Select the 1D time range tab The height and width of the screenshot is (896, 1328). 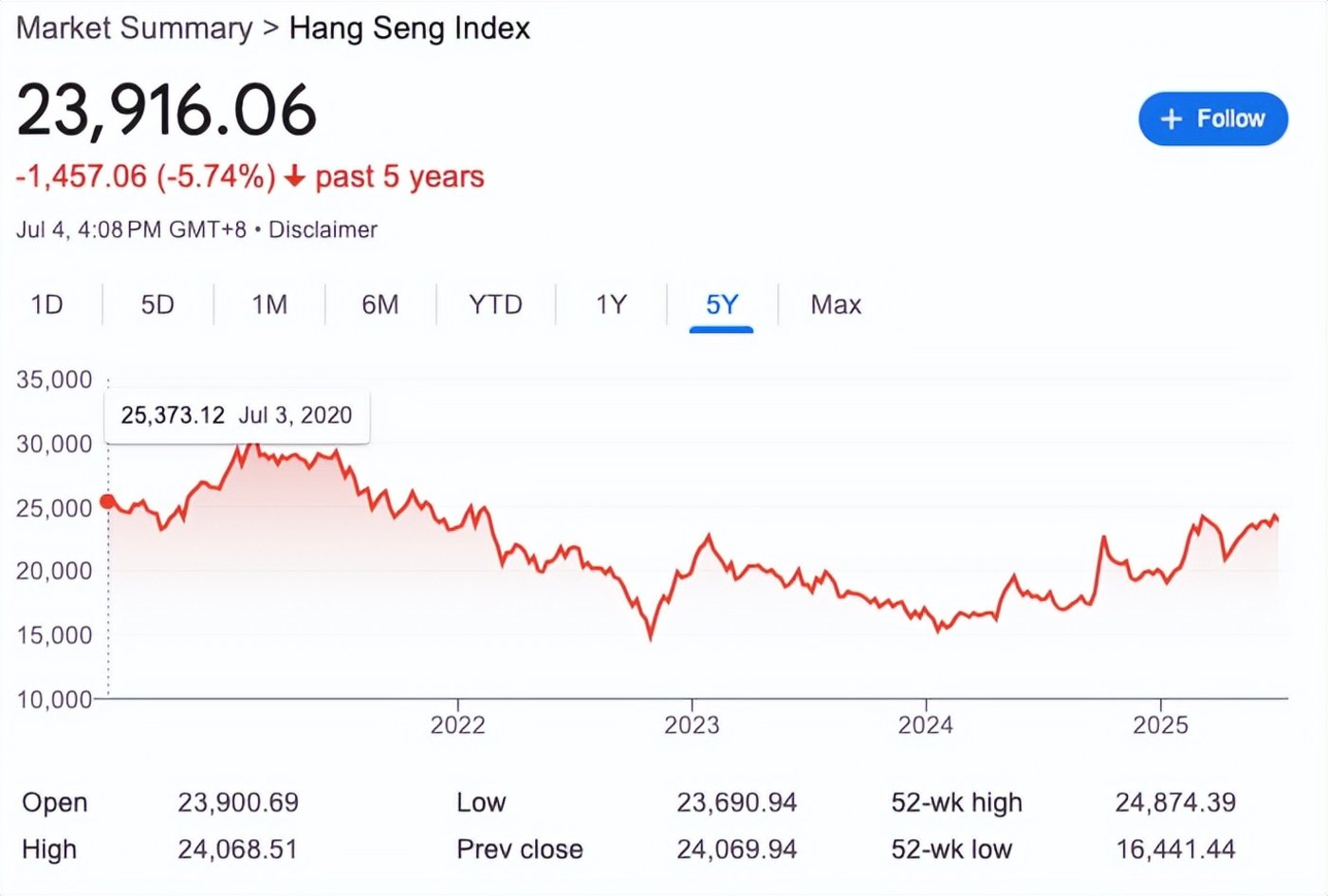click(x=46, y=304)
